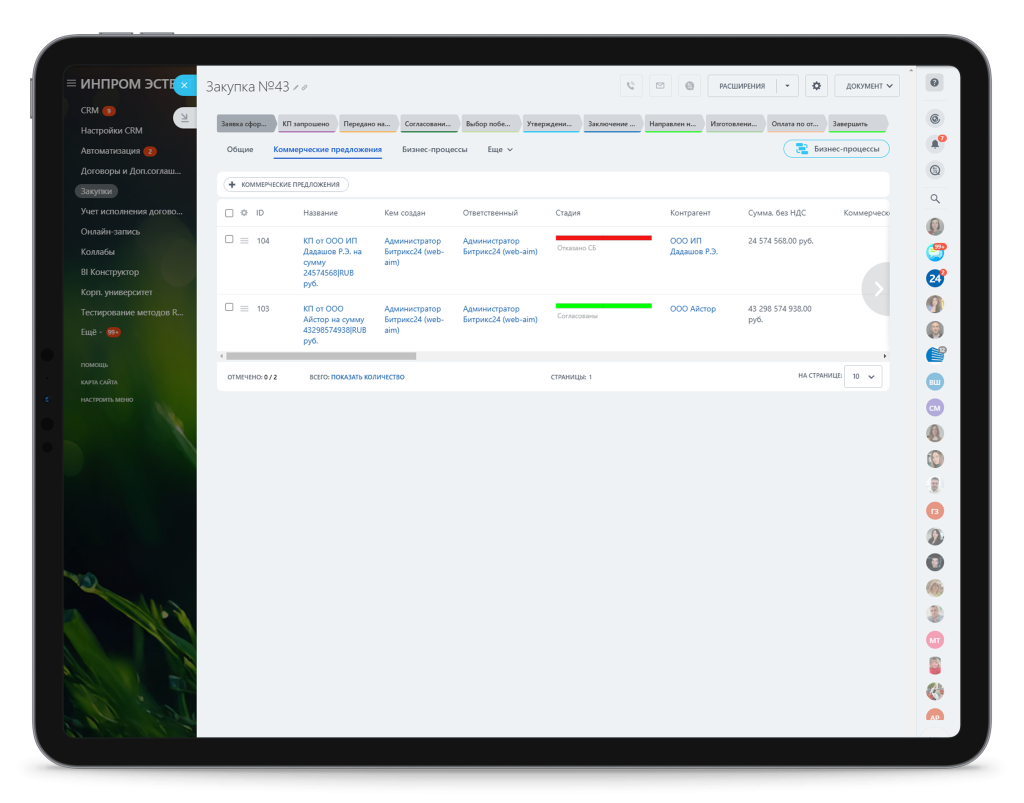This screenshot has width=1024, height=803.
Task: Open settings gear next to Документ
Action: point(816,86)
